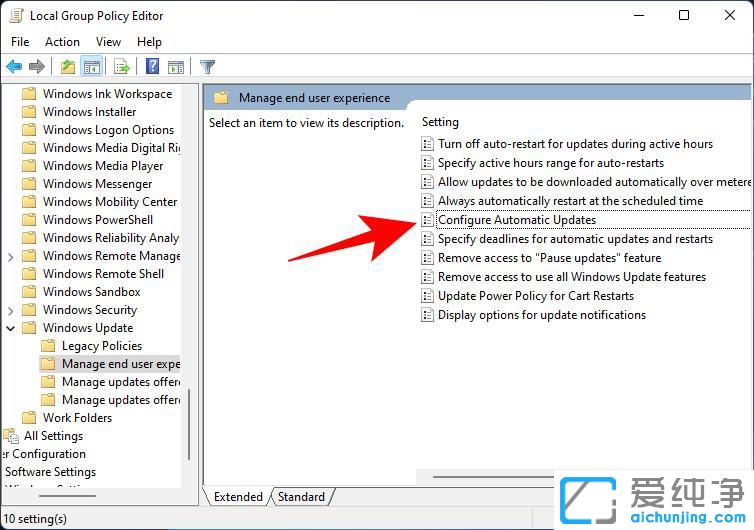Viewport: 754px width, 530px height.
Task: Click the Back arrow toolbar icon
Action: click(14, 66)
